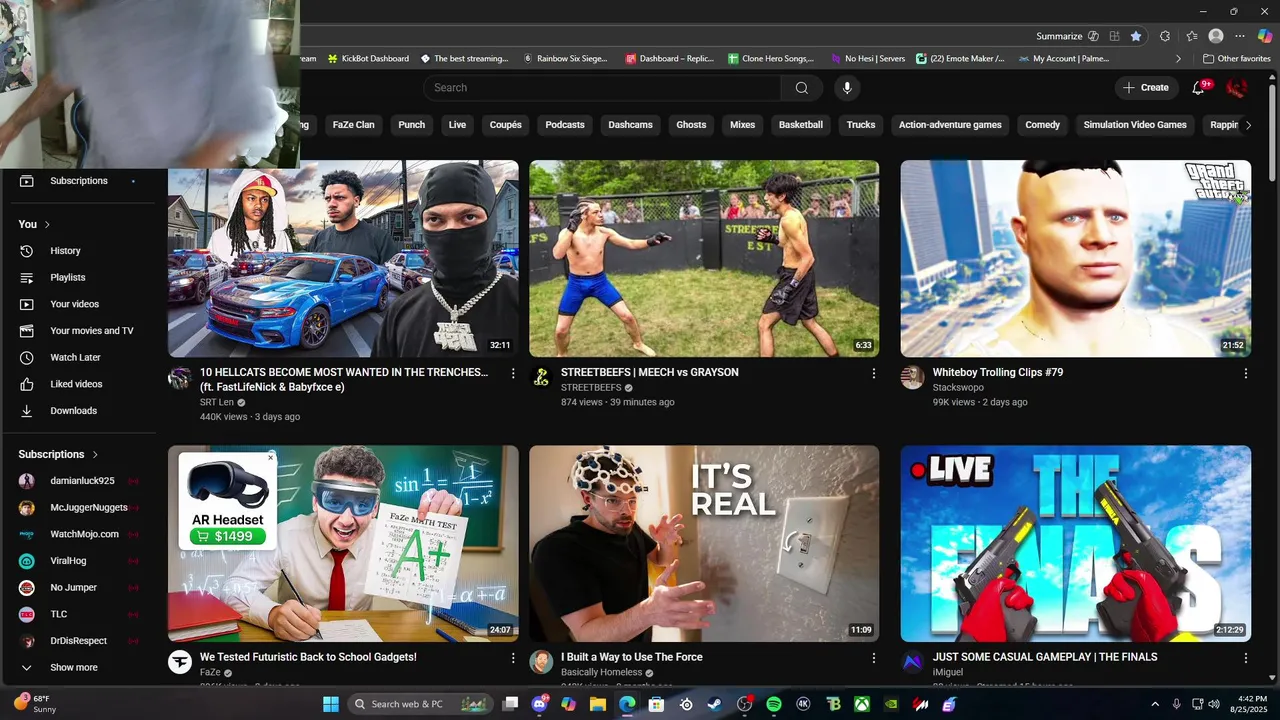Select the Dashcams category chip
The width and height of the screenshot is (1280, 720).
pos(630,125)
